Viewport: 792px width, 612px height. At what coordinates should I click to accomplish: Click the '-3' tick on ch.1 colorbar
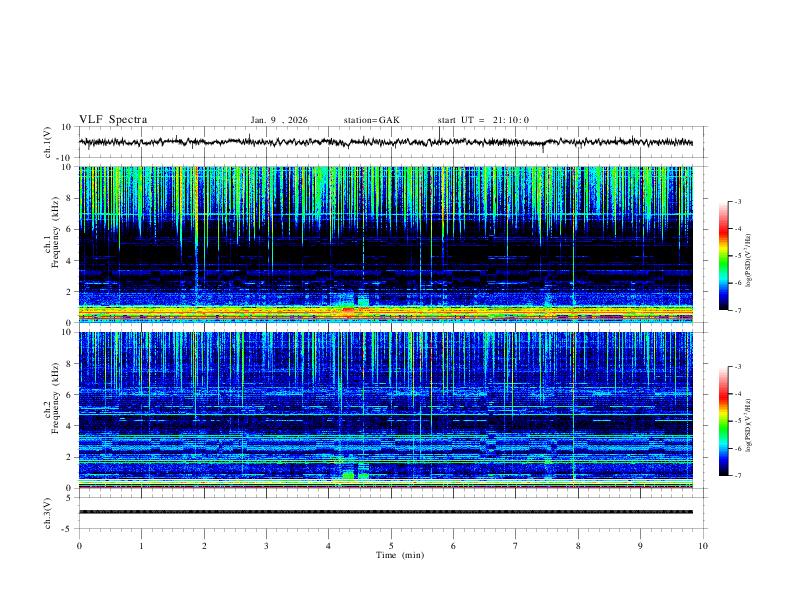(x=738, y=201)
